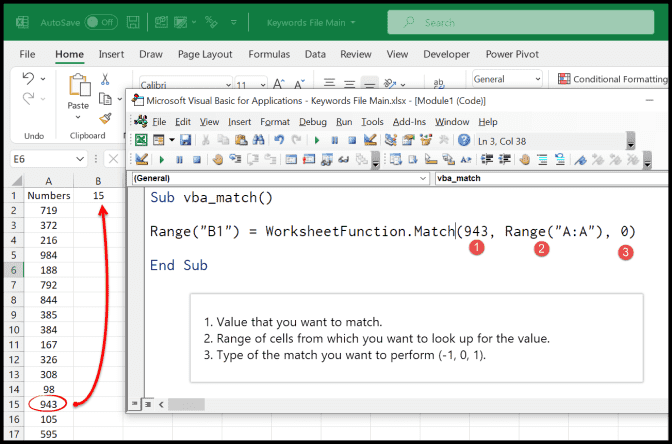Click the Find binoculars icon in VBA toolbar
Screen dimensions: 672x444
point(259,140)
